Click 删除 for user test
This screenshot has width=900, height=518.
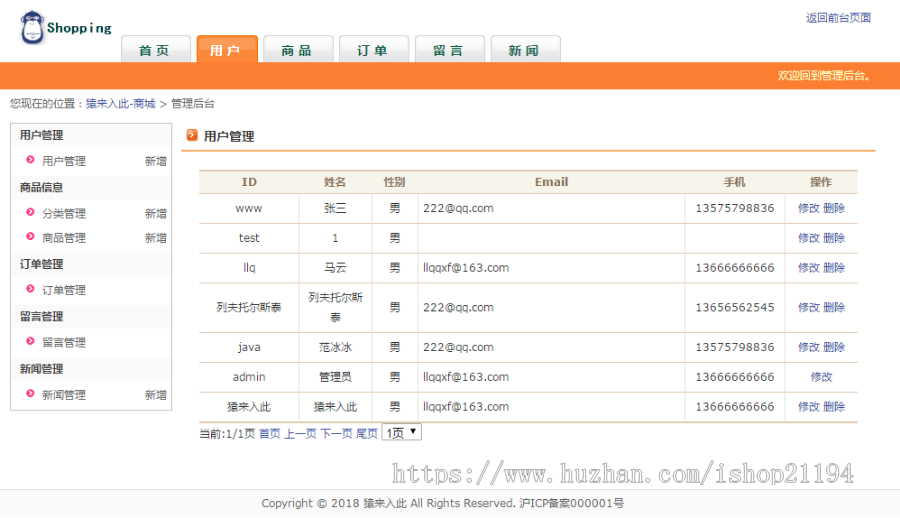click(834, 238)
